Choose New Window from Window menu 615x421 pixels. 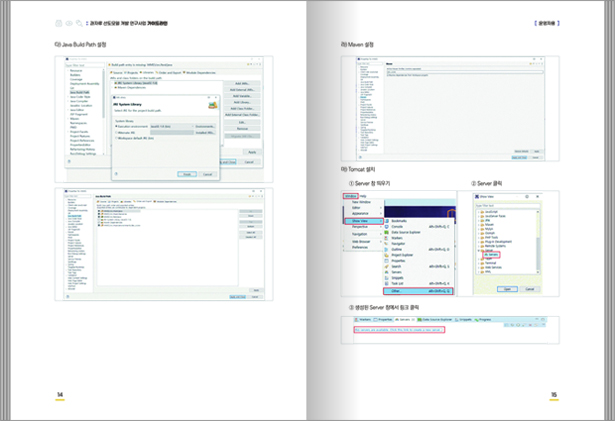coord(361,202)
